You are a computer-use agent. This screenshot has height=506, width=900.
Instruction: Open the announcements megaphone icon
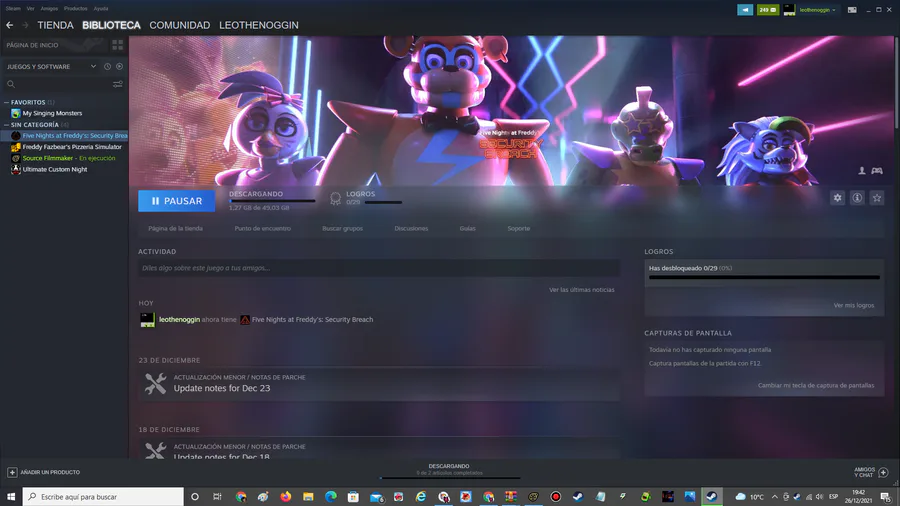pos(745,10)
